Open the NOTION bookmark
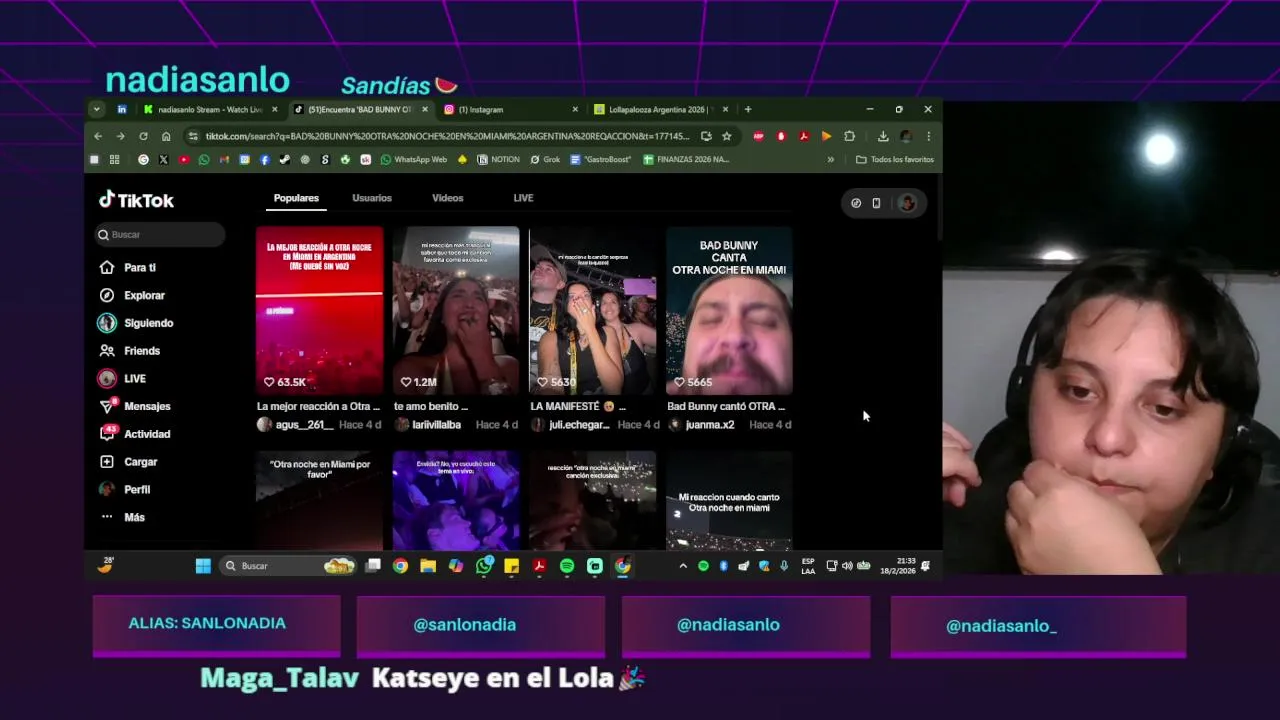Image resolution: width=1280 pixels, height=720 pixels. [498, 159]
